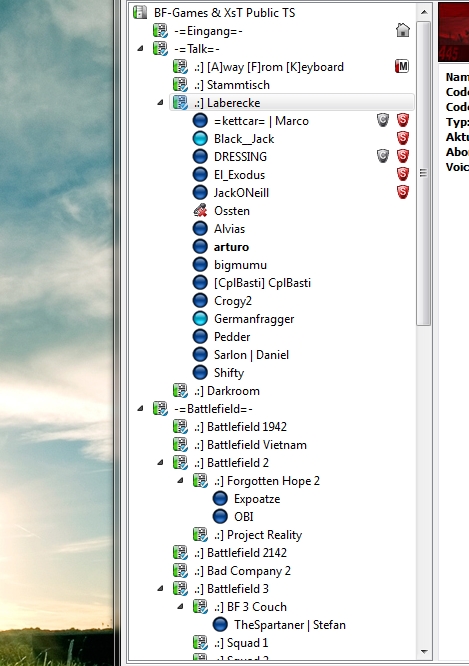Select user Pedder

232,336
